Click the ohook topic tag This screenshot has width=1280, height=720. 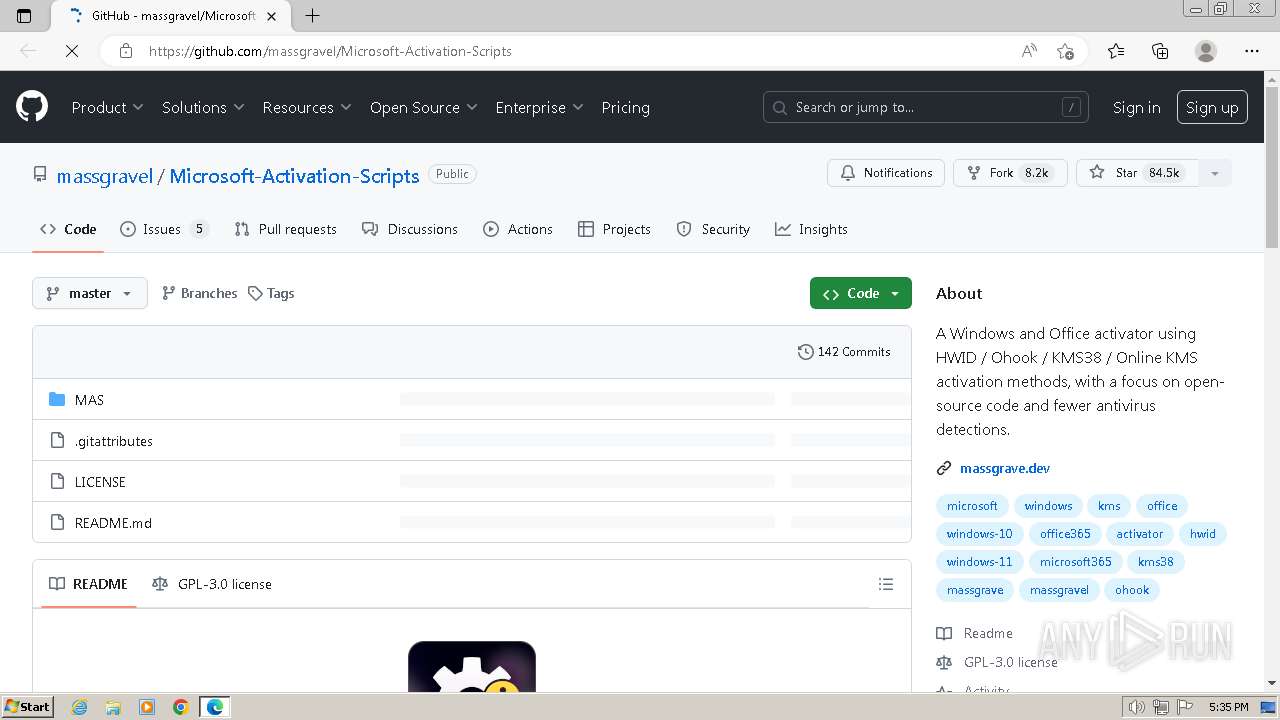(x=1132, y=590)
